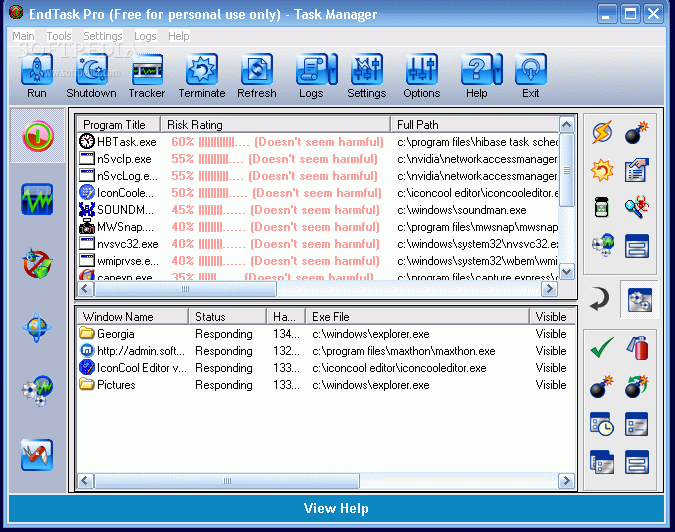Open the Shutdown moon icon
The height and width of the screenshot is (532, 675).
point(92,69)
